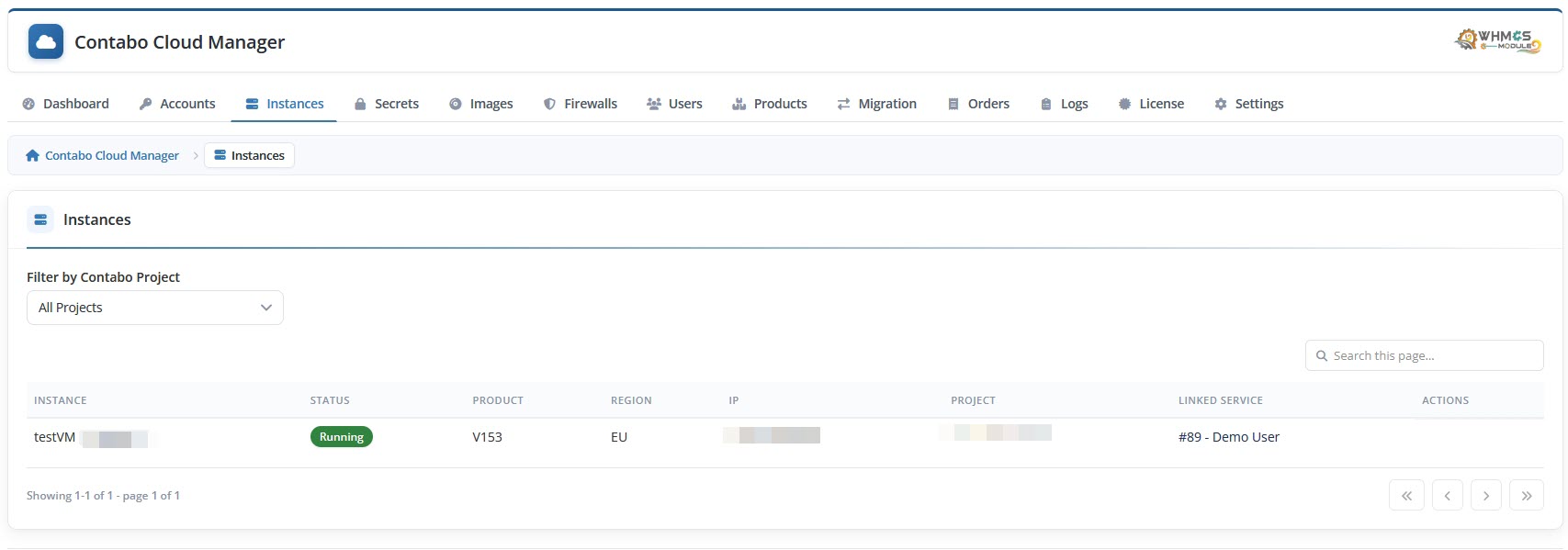Open the Orders tab
This screenshot has width=1568, height=550.
click(x=979, y=104)
